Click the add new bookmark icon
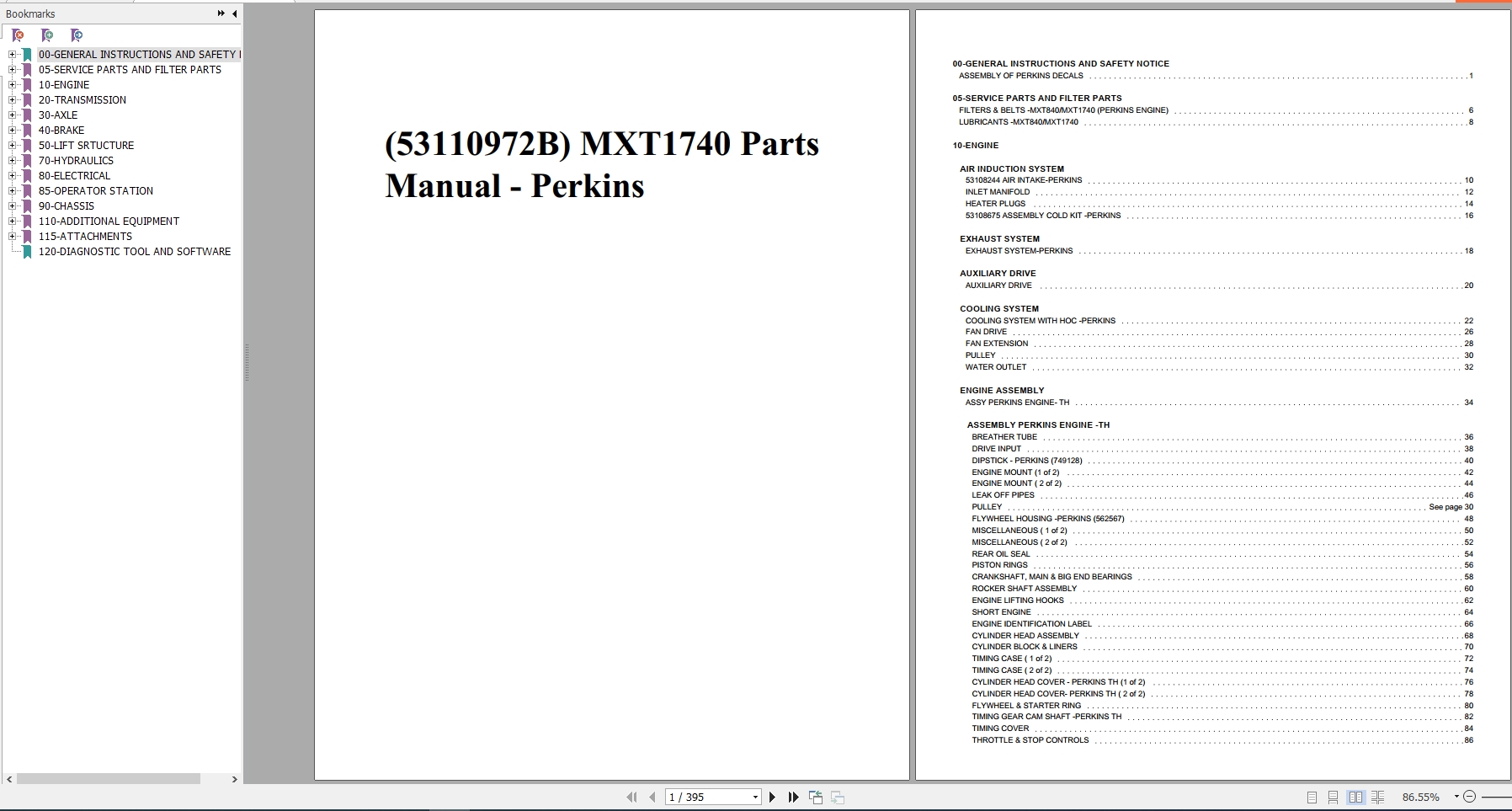 tap(47, 35)
